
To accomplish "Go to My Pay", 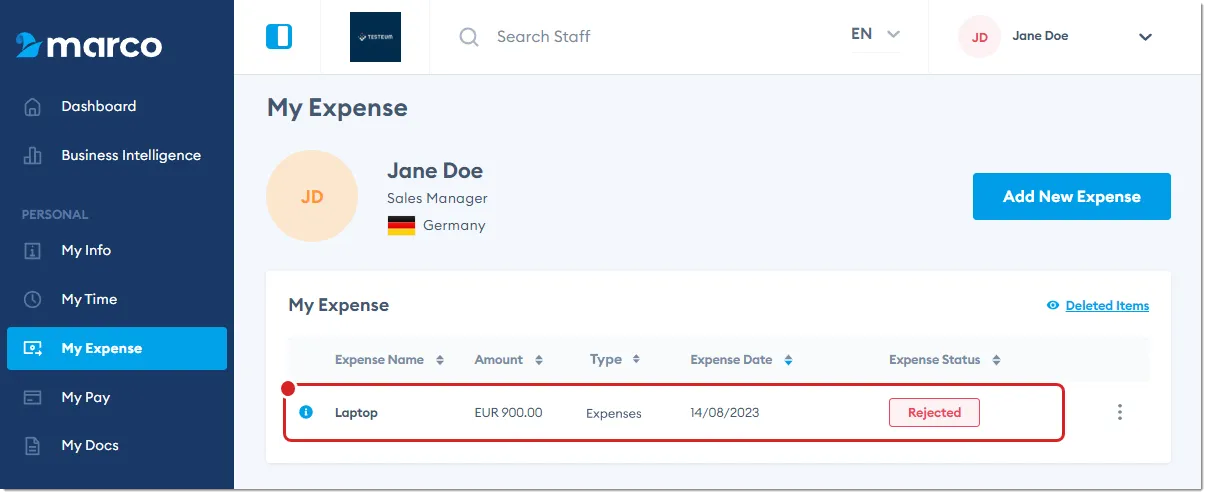I will point(85,397).
